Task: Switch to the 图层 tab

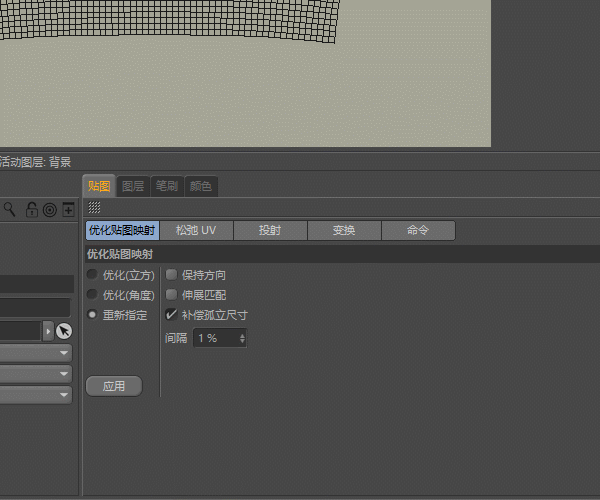Action: tap(133, 186)
